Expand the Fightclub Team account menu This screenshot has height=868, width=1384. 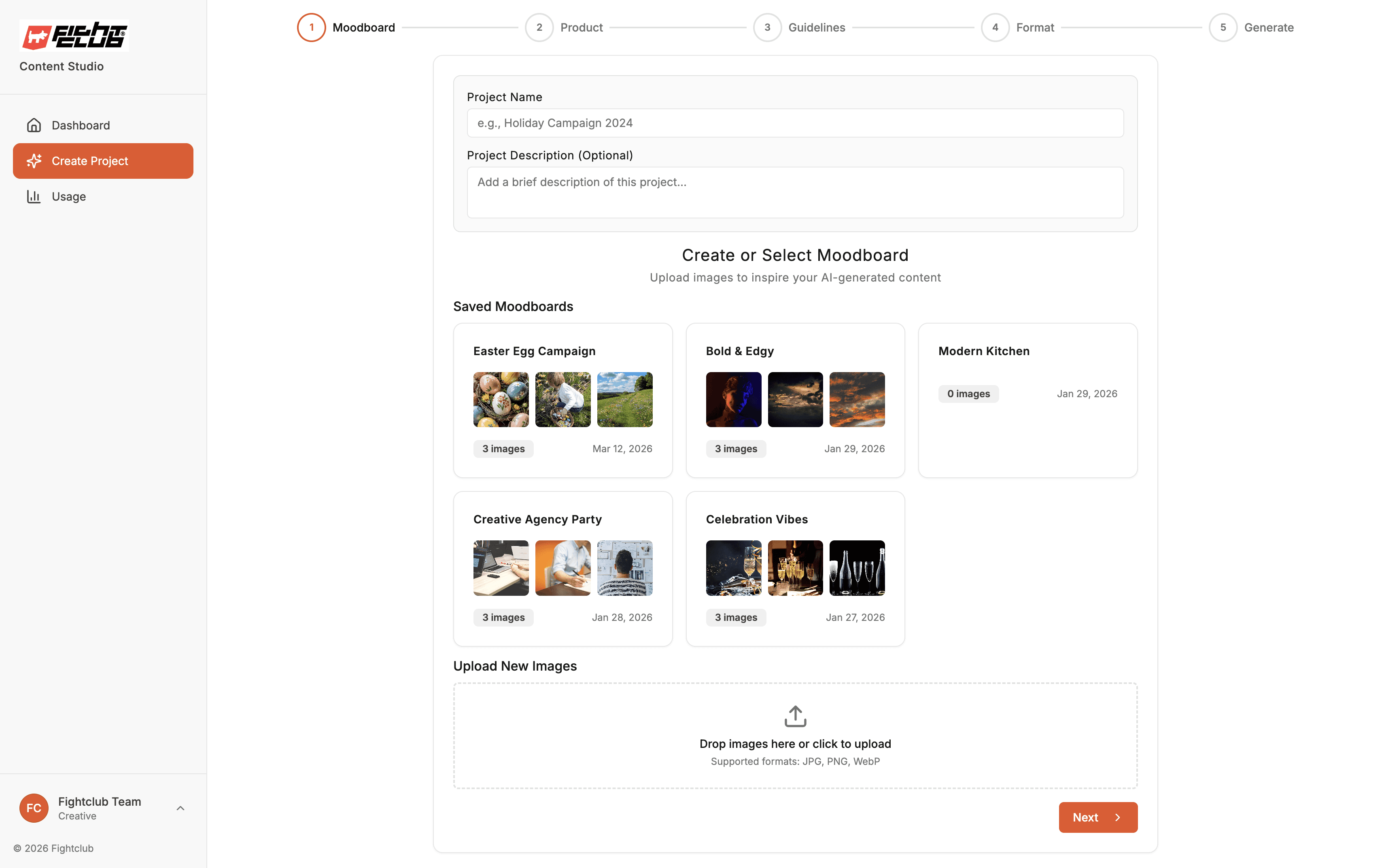(x=180, y=808)
